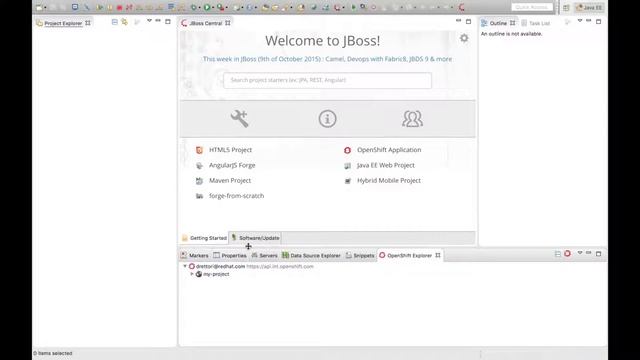Click Collapse All in Project Explorer

pyautogui.click(x=115, y=22)
